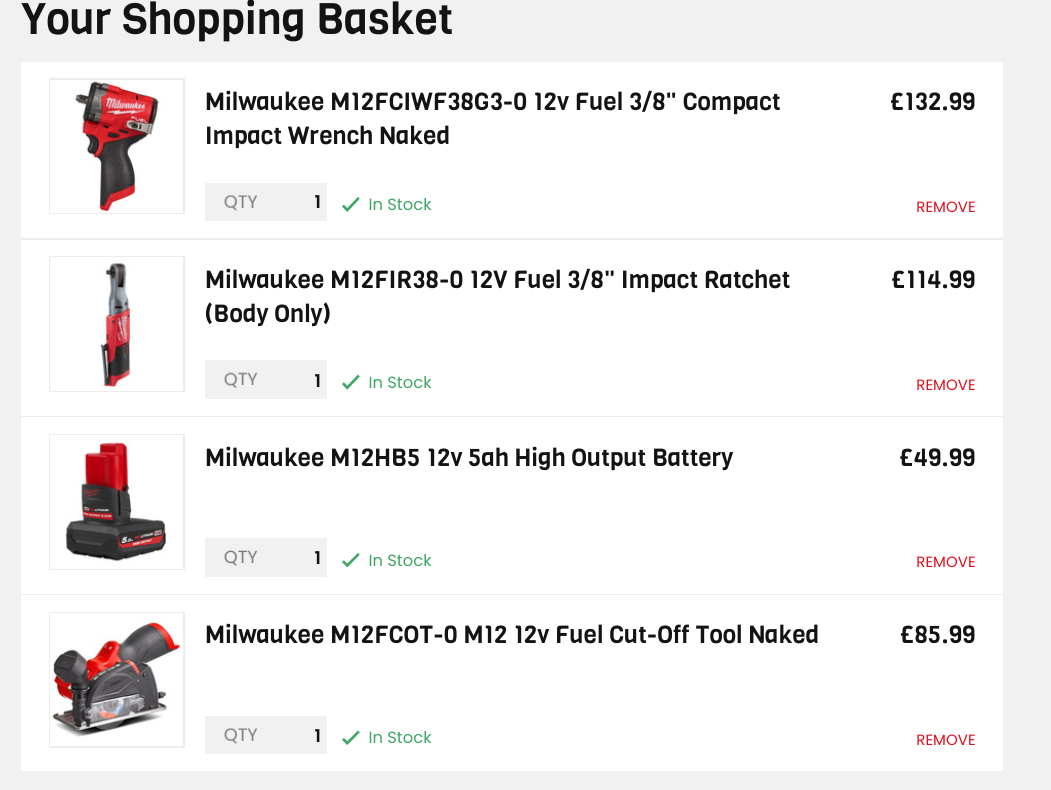Click the impact ratchet product image
Screen dimensions: 1051x790
pyautogui.click(x=116, y=323)
